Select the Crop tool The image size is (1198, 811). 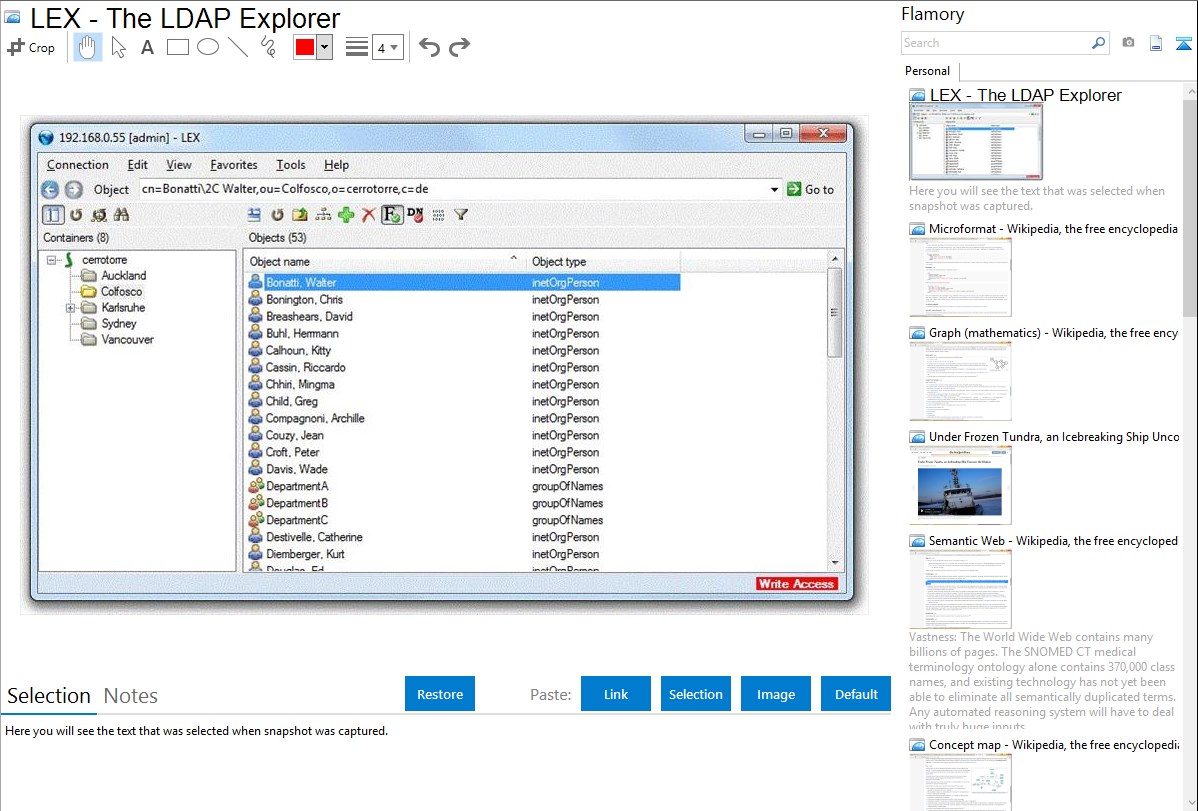tap(31, 47)
